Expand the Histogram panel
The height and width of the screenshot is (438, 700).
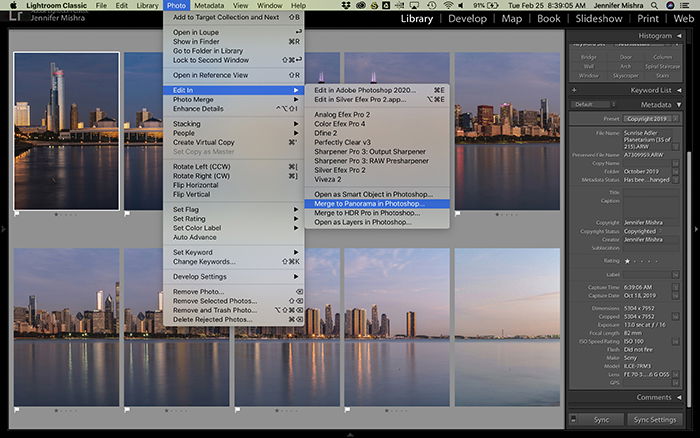pos(679,36)
